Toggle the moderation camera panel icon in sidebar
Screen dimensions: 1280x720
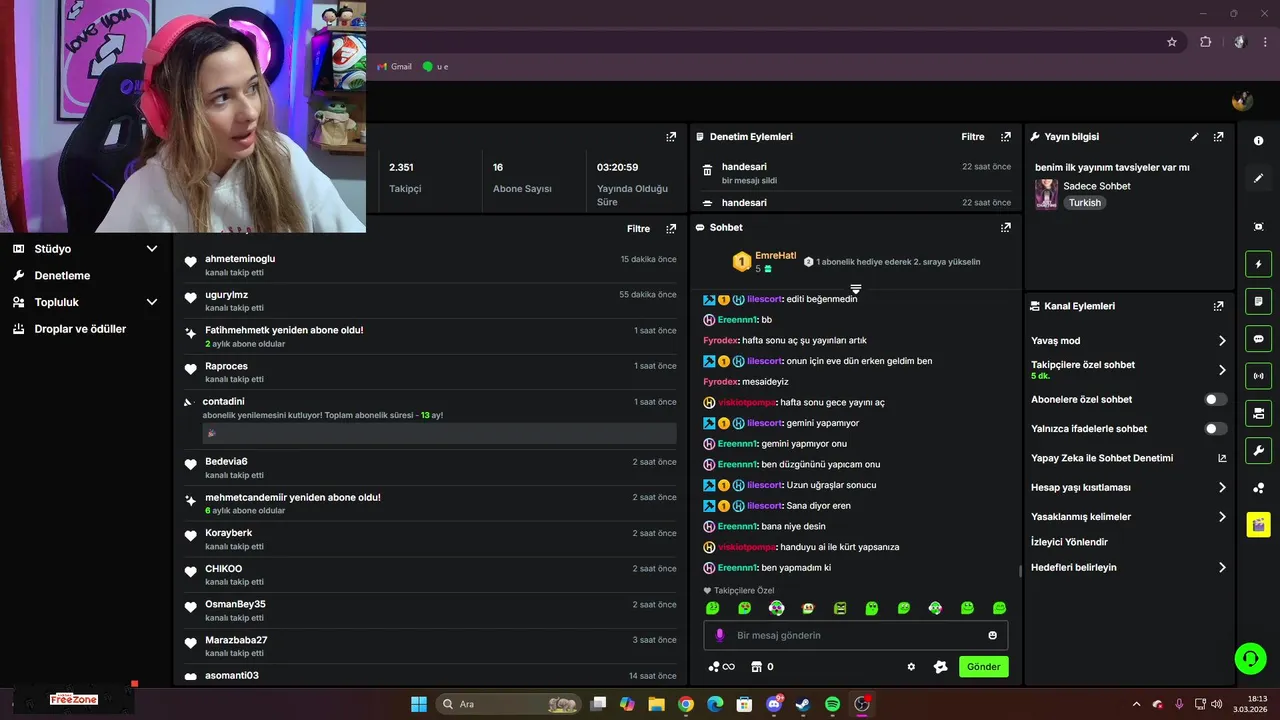[x=1258, y=413]
